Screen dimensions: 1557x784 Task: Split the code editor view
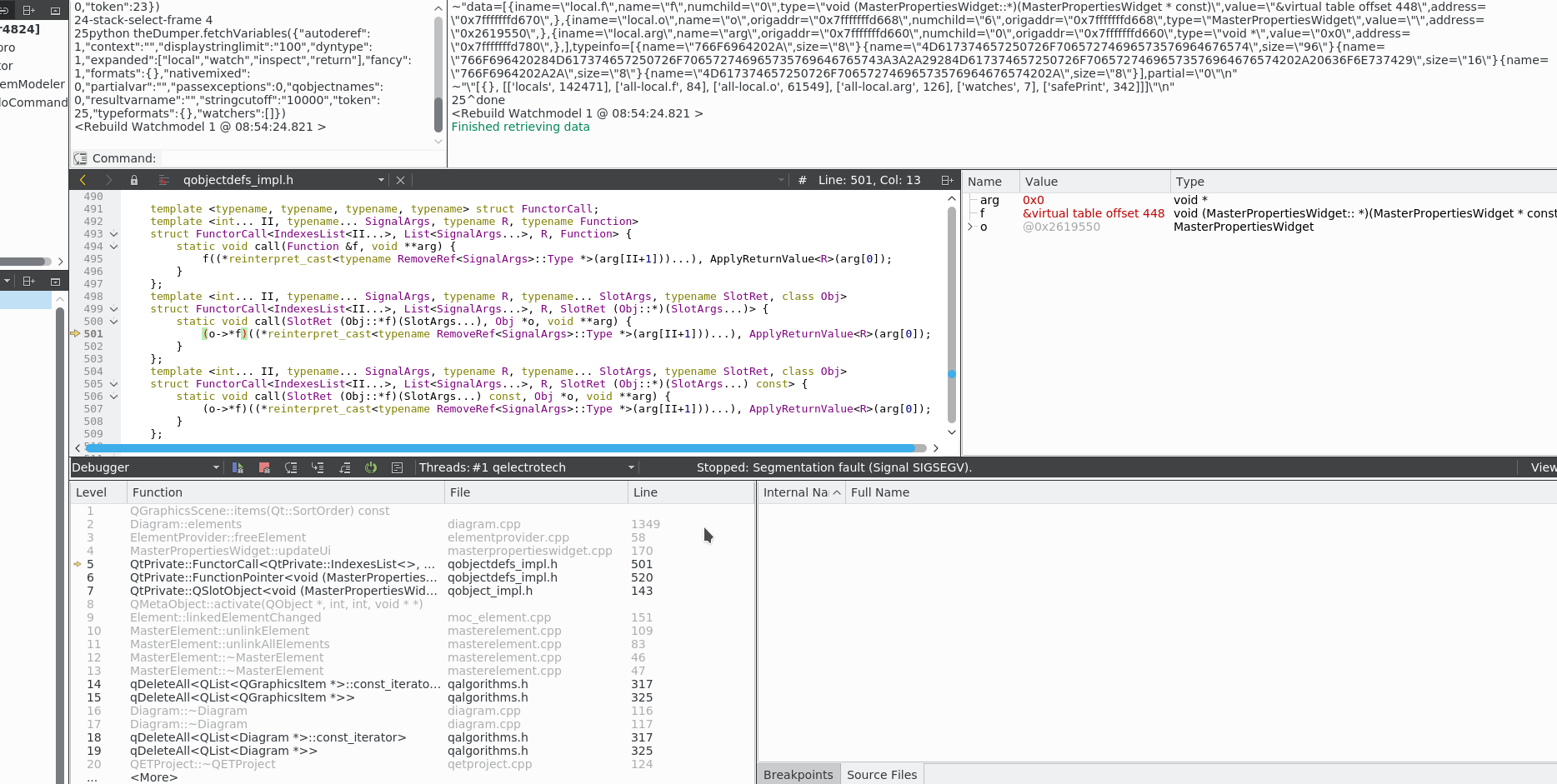coord(947,180)
